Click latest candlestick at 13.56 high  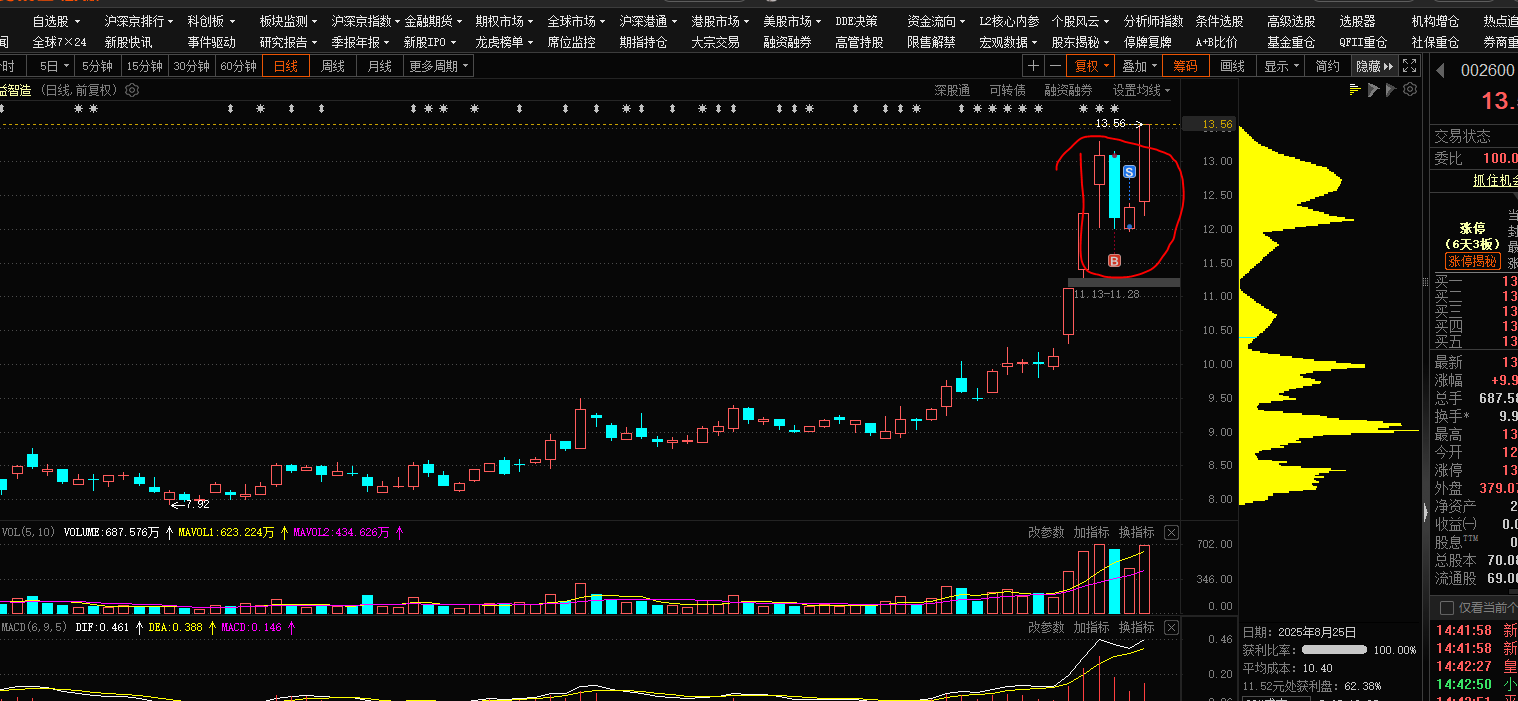pos(1144,163)
